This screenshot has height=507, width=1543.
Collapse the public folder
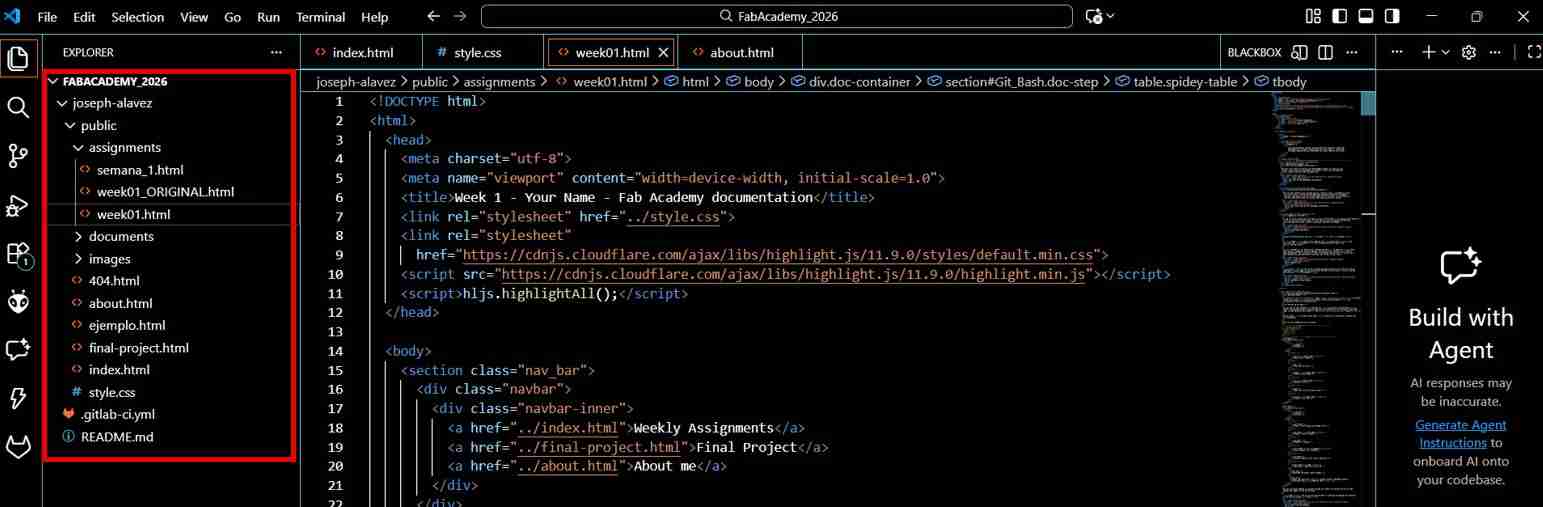(70, 126)
